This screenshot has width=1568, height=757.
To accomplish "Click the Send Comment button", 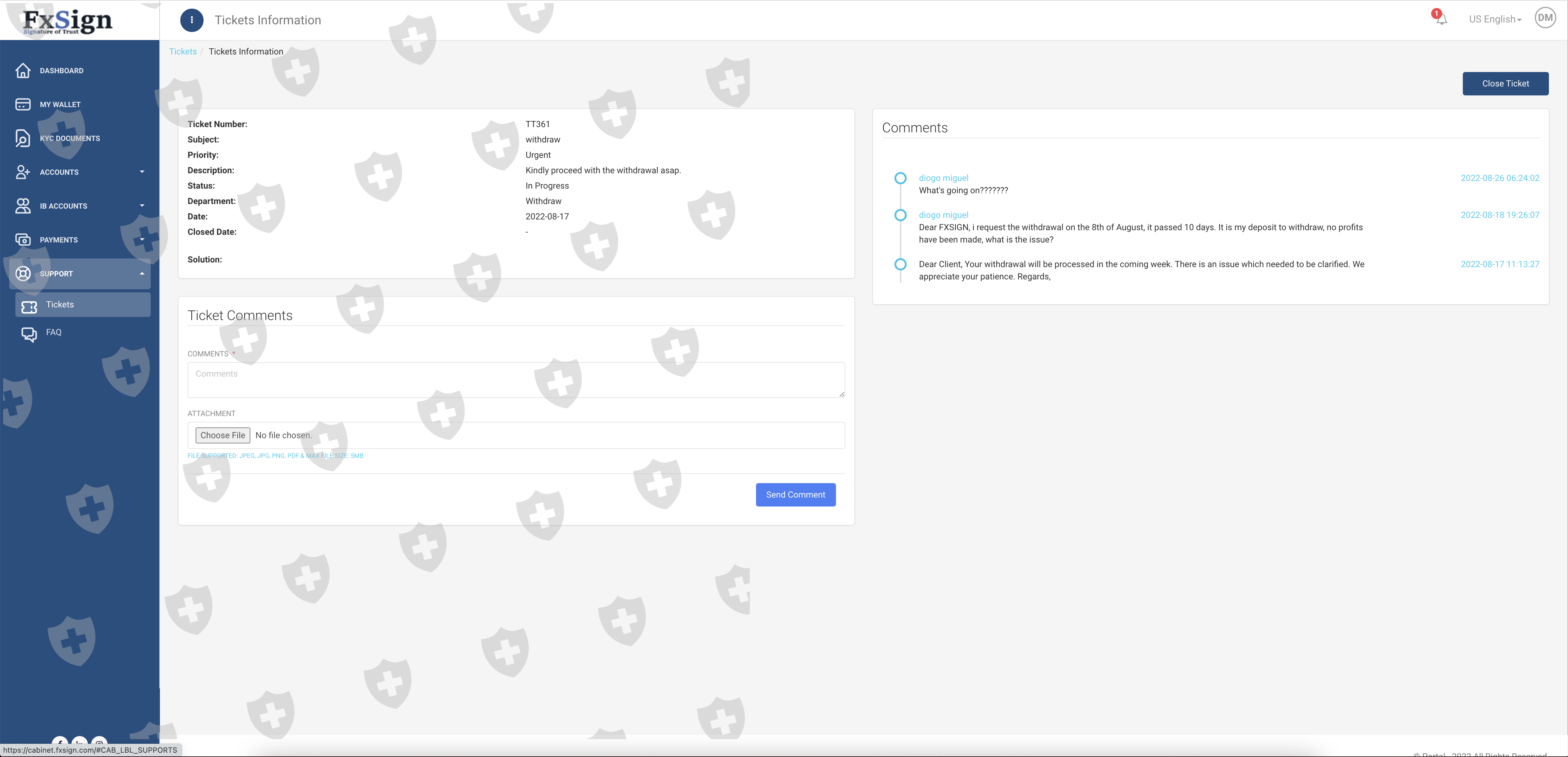I will 795,495.
